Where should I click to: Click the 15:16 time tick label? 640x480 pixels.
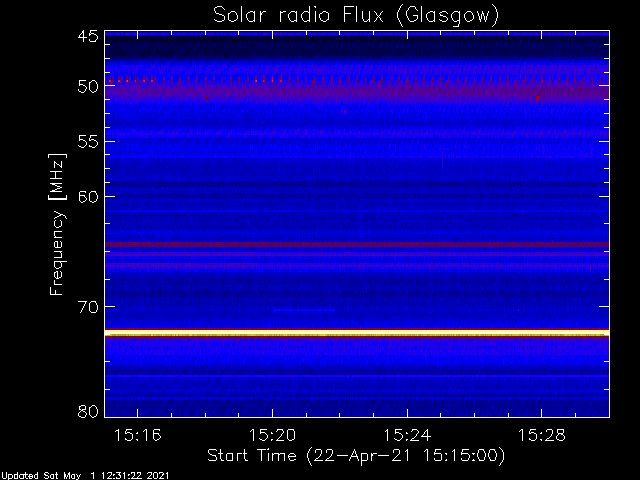[x=138, y=435]
